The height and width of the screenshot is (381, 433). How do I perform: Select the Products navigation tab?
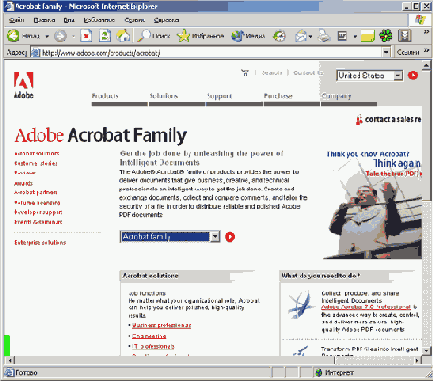[x=105, y=96]
